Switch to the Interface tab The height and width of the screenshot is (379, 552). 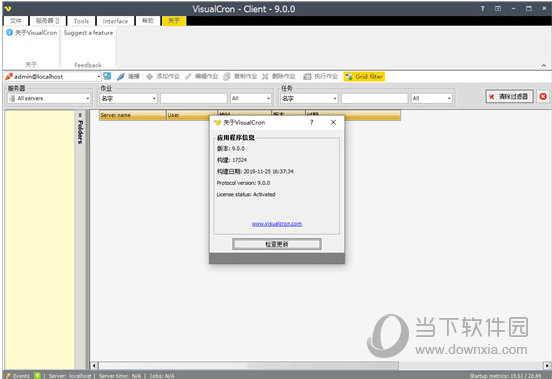click(x=115, y=21)
